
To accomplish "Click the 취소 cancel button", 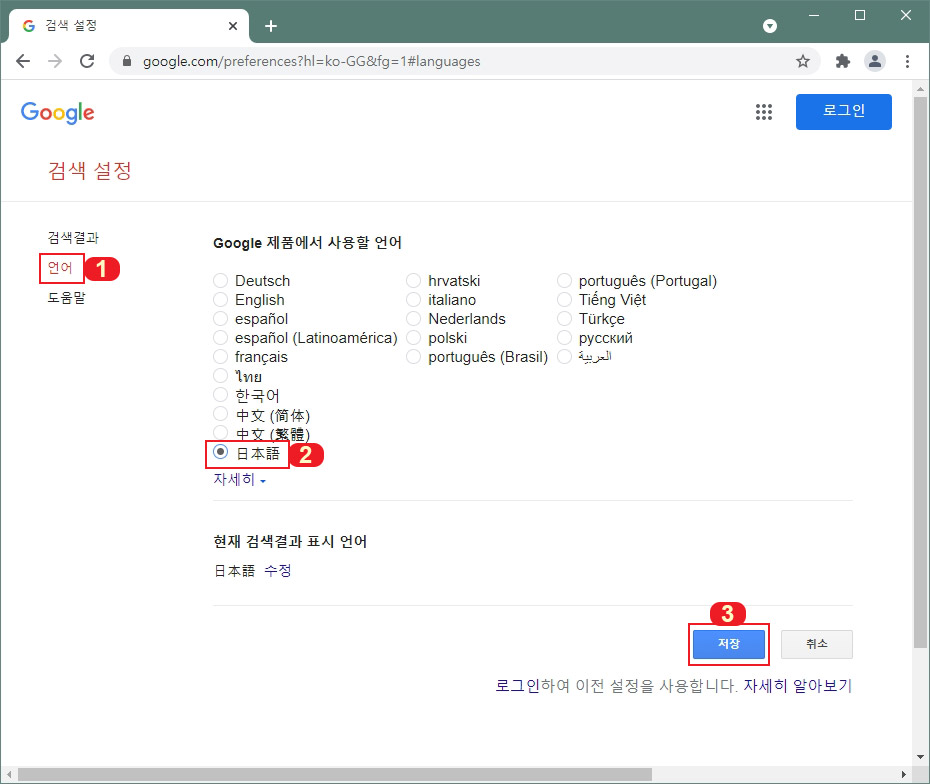I will [817, 643].
